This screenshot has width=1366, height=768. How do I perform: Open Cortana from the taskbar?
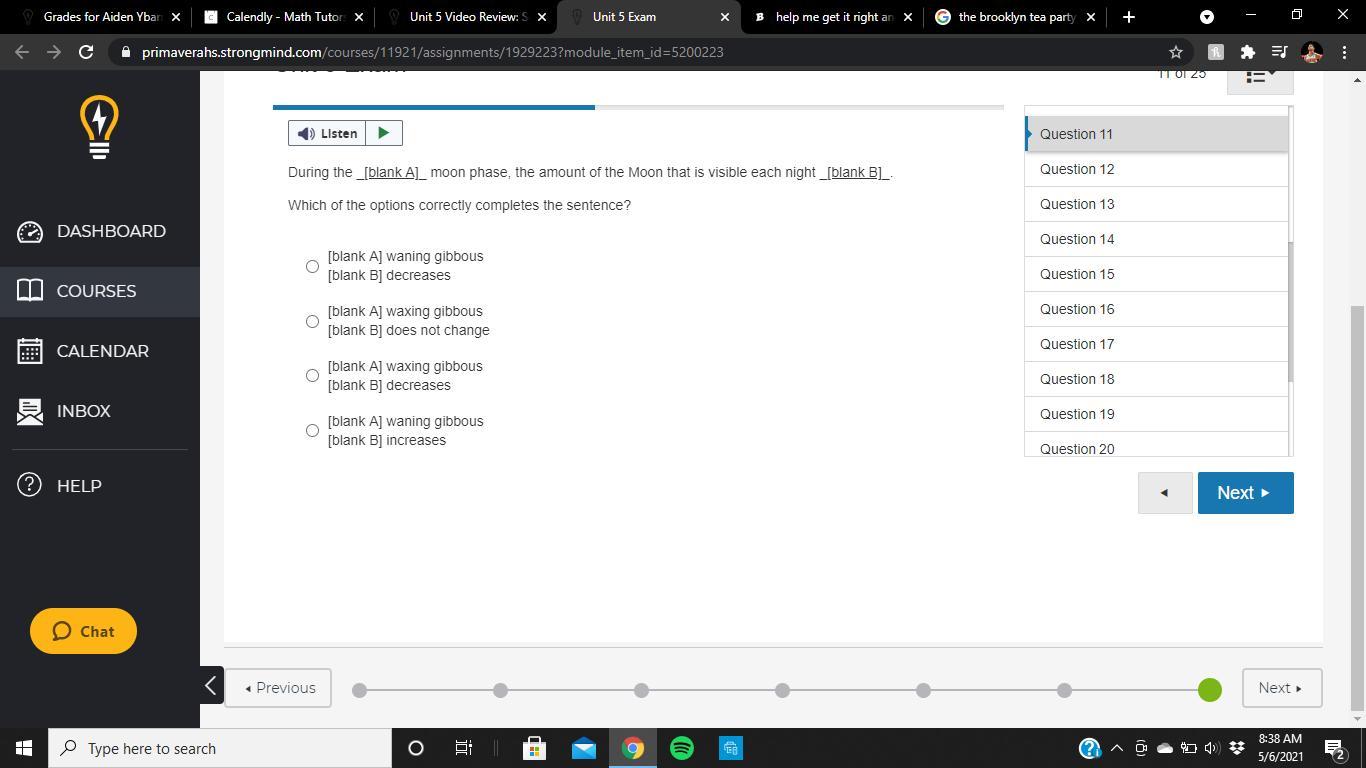[x=416, y=748]
